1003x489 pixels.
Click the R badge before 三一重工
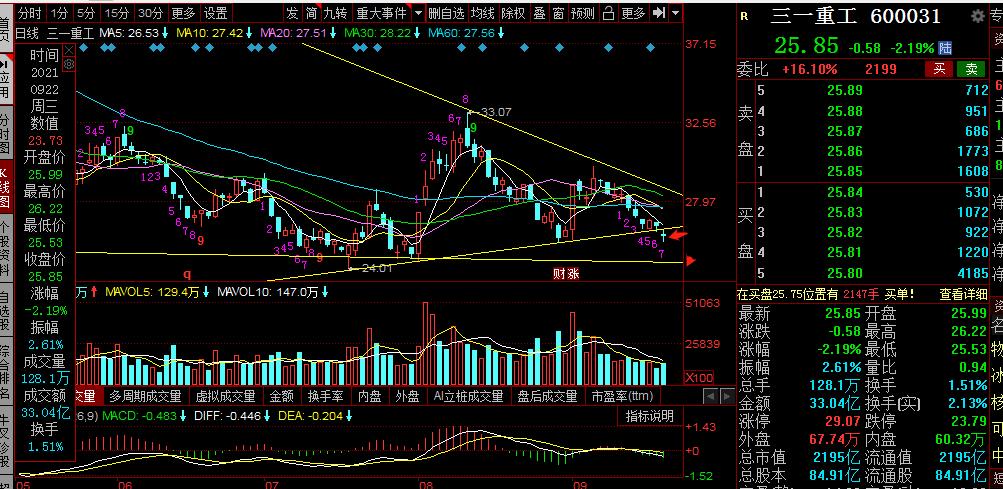tap(743, 17)
